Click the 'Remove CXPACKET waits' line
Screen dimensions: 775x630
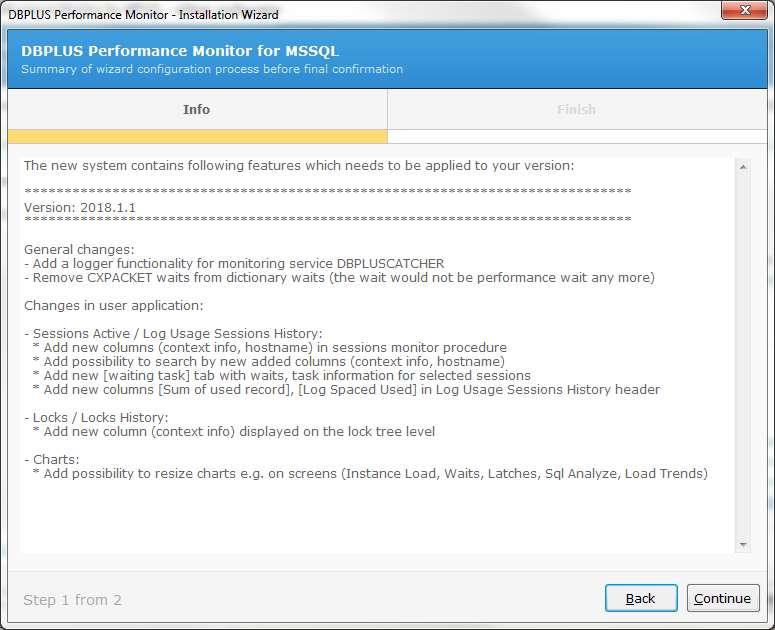340,277
